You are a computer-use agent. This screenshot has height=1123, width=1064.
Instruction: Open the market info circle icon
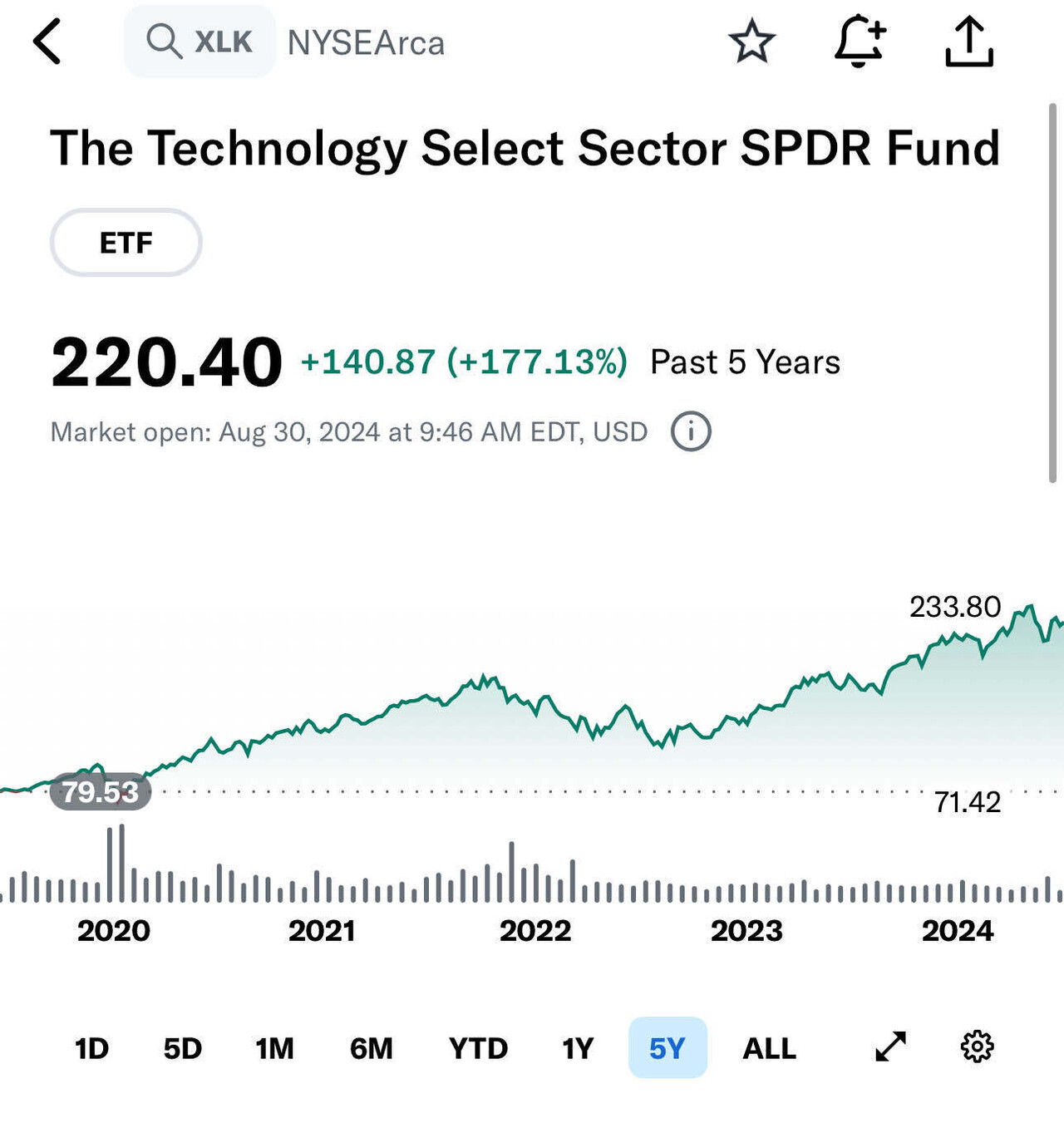[691, 431]
